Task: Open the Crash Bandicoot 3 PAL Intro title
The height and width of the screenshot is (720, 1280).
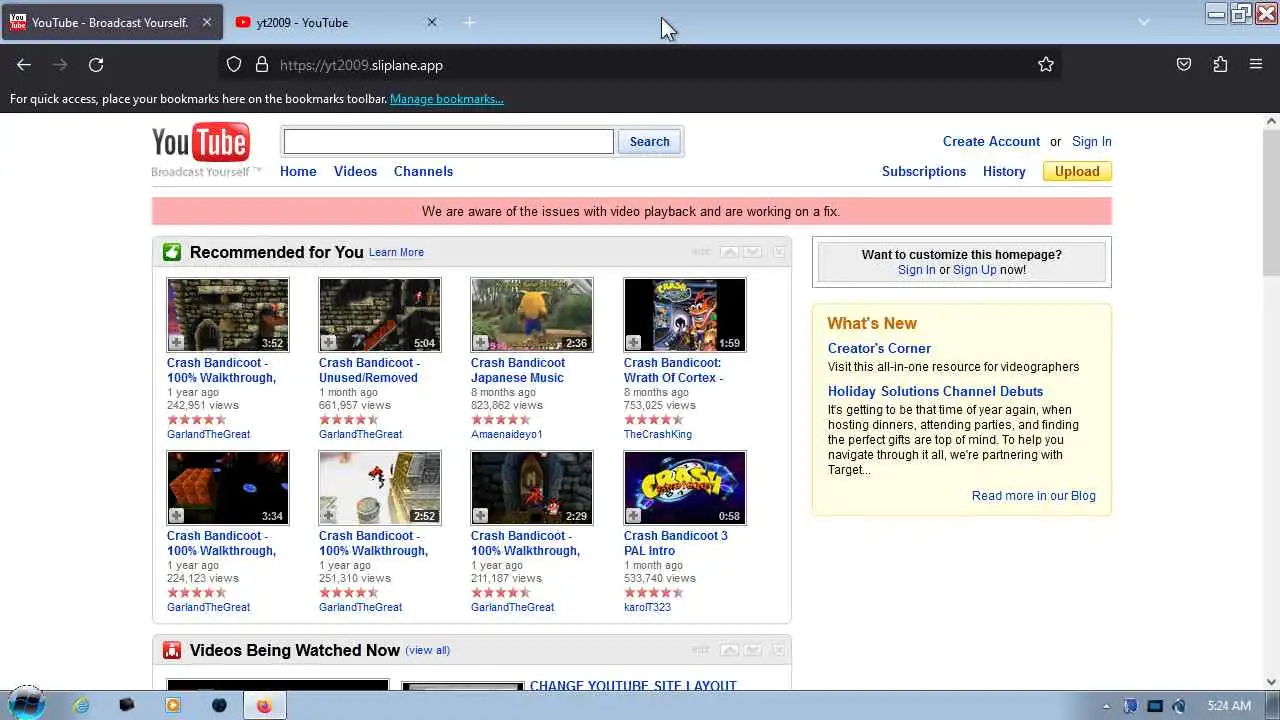Action: point(676,543)
